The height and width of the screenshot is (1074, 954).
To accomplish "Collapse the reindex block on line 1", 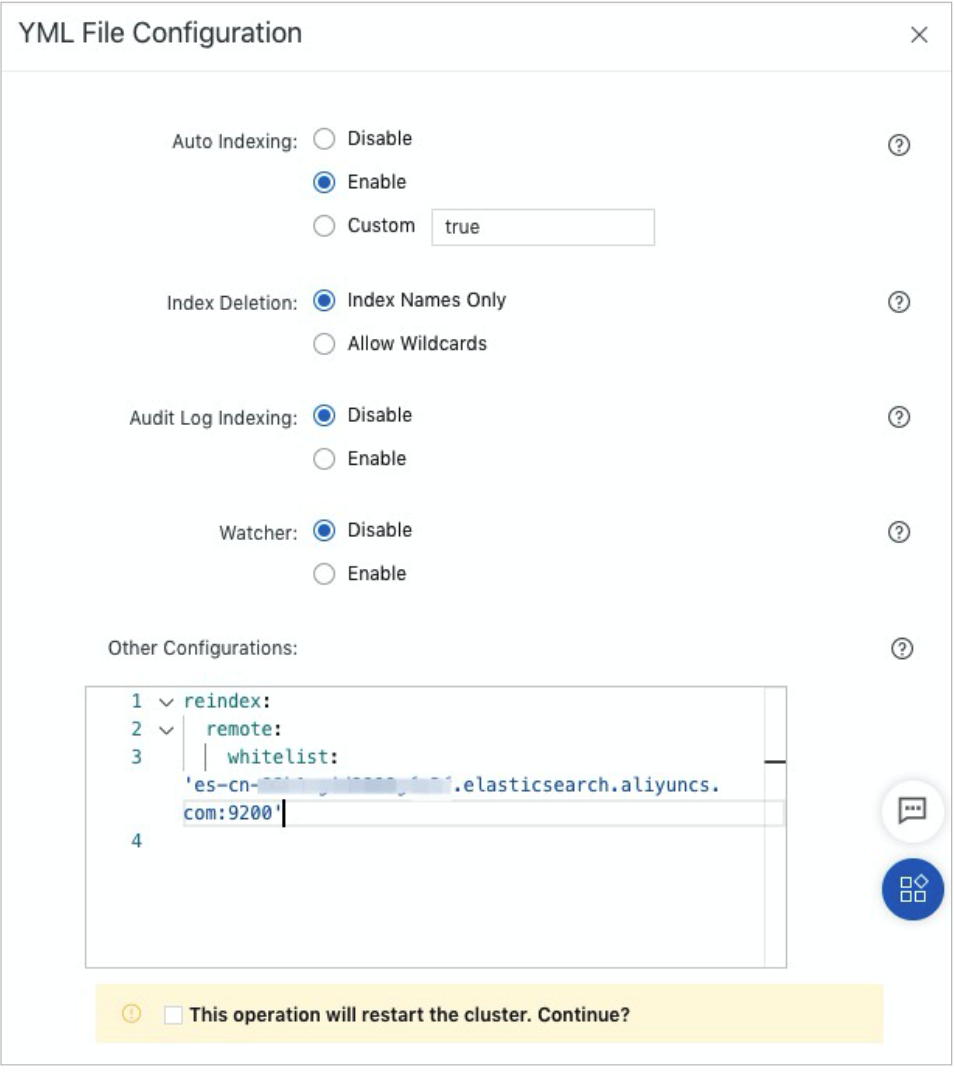I will [166, 702].
